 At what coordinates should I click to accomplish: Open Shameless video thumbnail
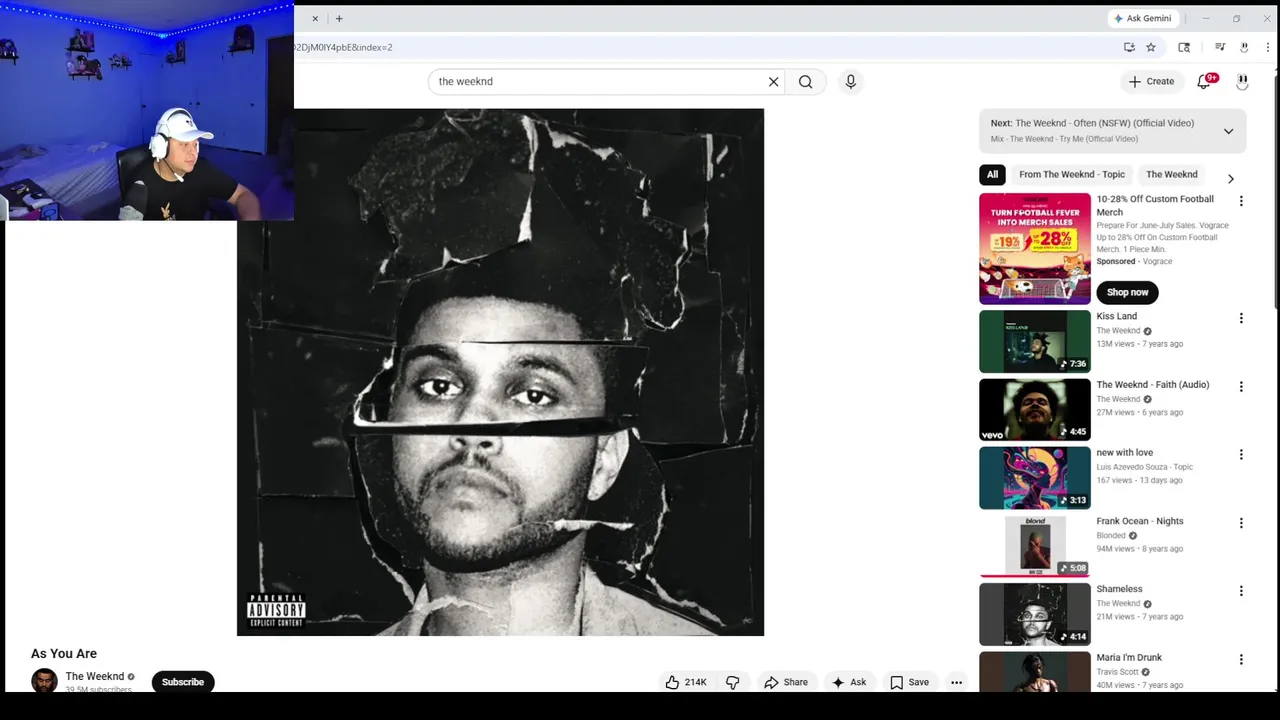[1035, 614]
